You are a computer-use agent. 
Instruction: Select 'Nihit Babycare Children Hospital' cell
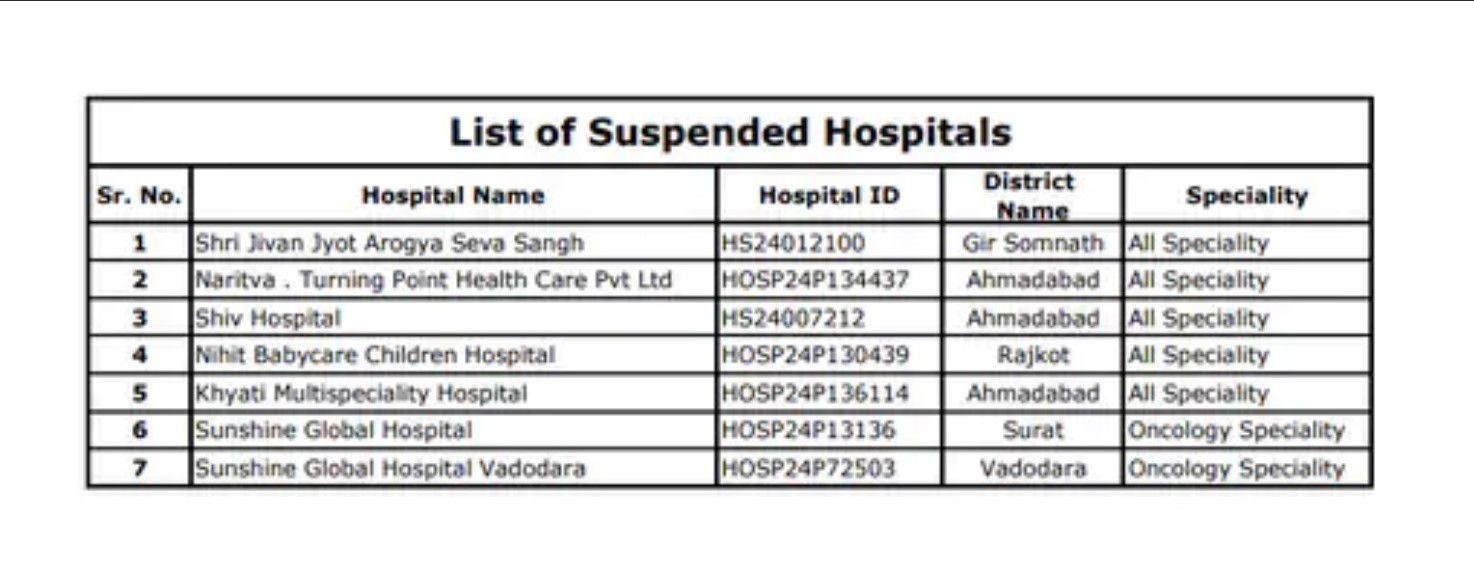click(453, 355)
